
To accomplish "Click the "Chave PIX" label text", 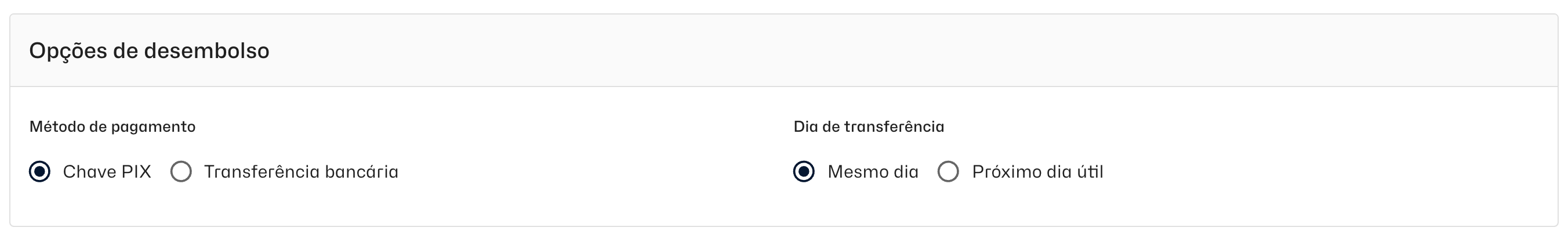I will [107, 172].
